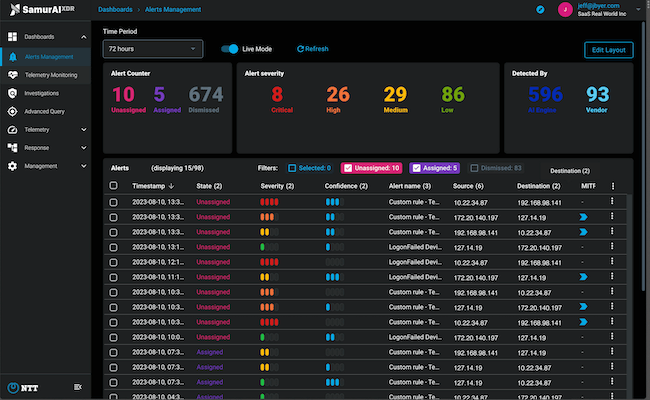Click the Investigations shield icon
Viewport: 650px width, 400px height.
point(12,92)
